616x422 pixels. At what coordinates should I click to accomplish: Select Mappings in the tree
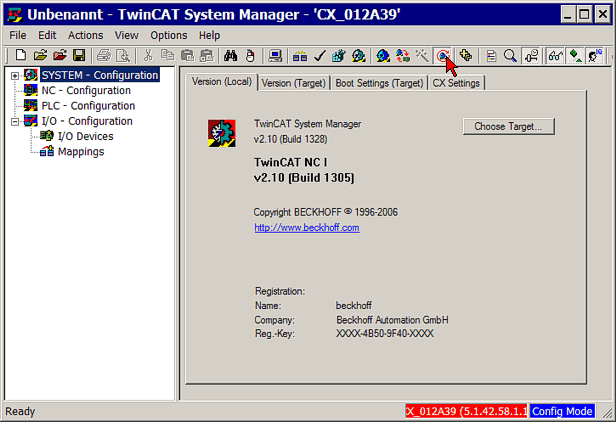pos(81,152)
